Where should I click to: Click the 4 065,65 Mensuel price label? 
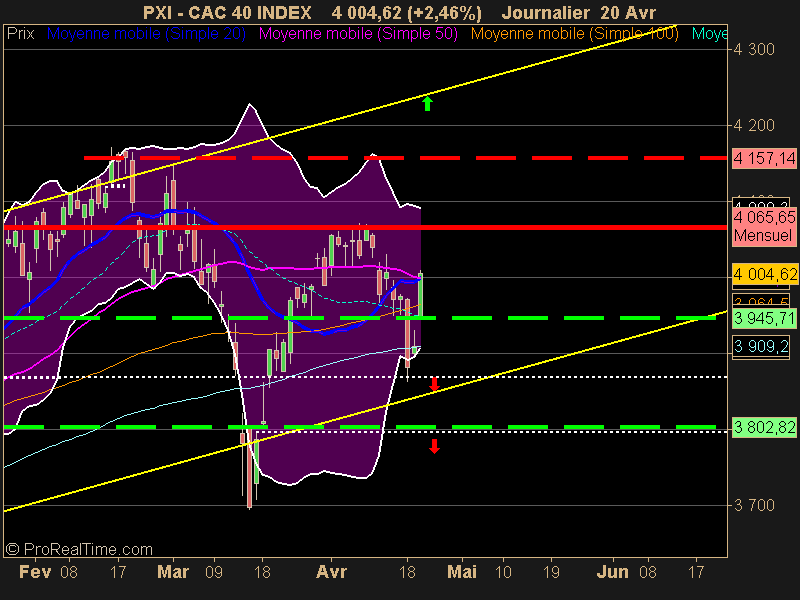(764, 226)
